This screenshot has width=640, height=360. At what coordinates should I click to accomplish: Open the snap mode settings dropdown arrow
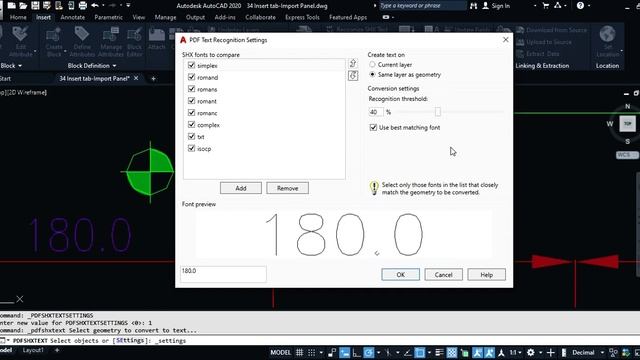point(321,353)
